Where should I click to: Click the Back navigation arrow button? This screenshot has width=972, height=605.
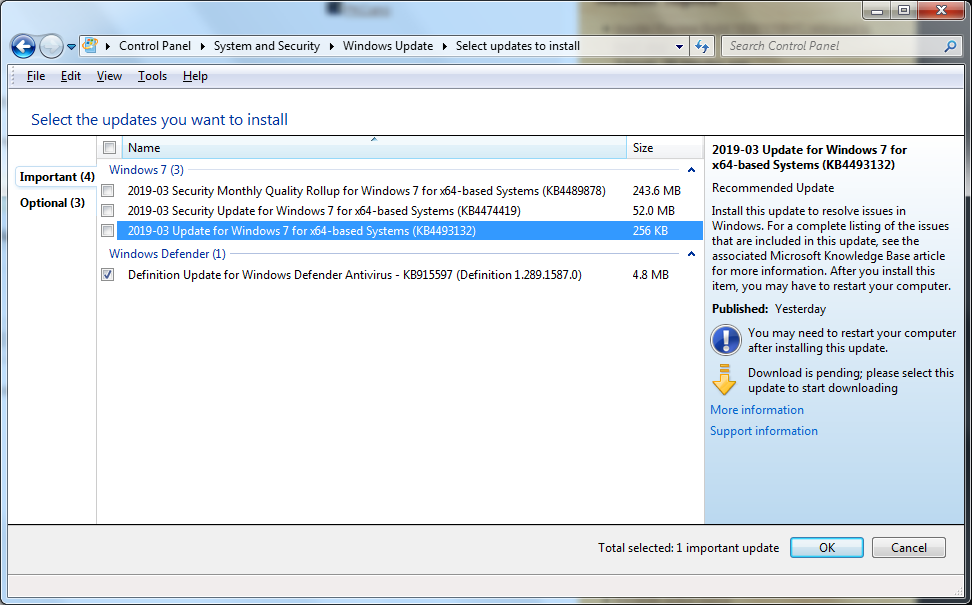click(23, 46)
